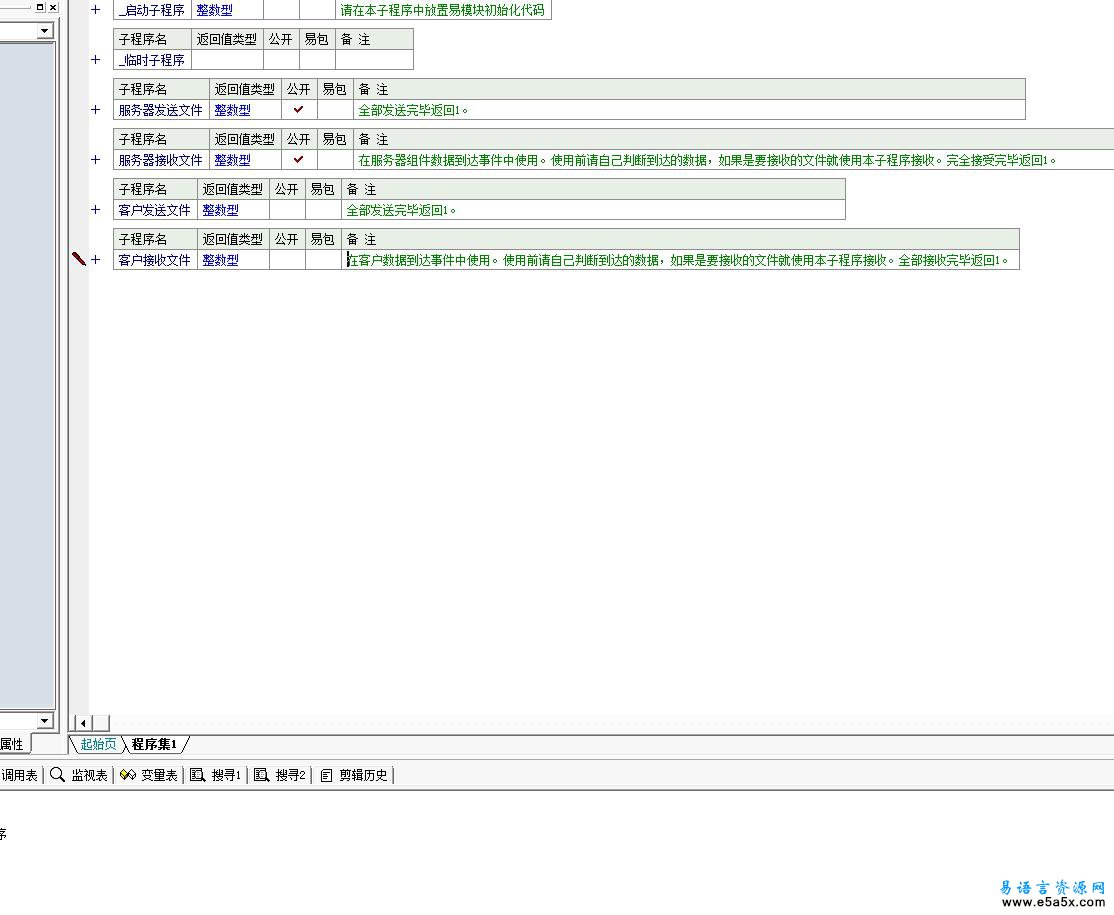Toggle 易包 cell for 服务器接收文件

pyautogui.click(x=335, y=160)
